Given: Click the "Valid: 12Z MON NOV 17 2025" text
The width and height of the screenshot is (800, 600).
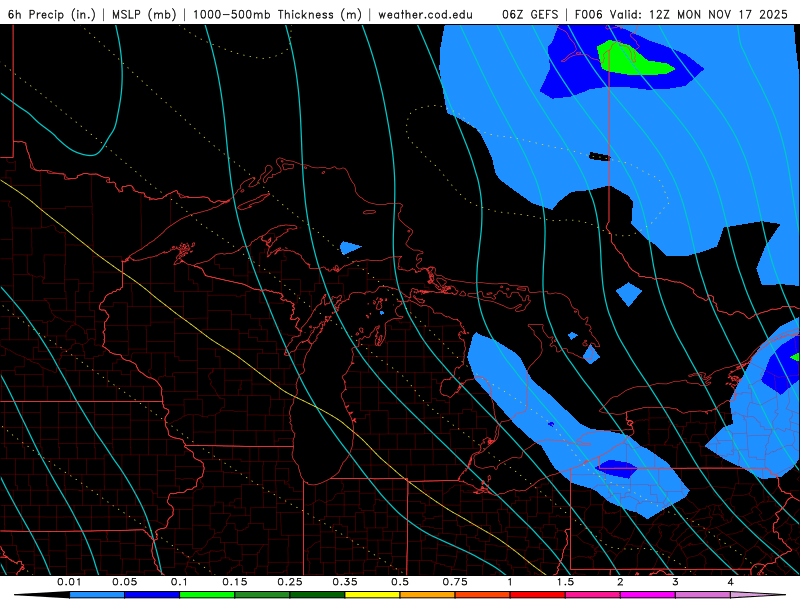Looking at the screenshot, I should (699, 14).
